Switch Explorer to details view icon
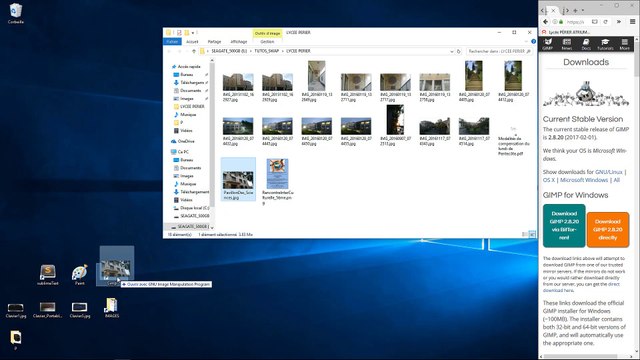The height and width of the screenshot is (360, 640). [x=524, y=234]
